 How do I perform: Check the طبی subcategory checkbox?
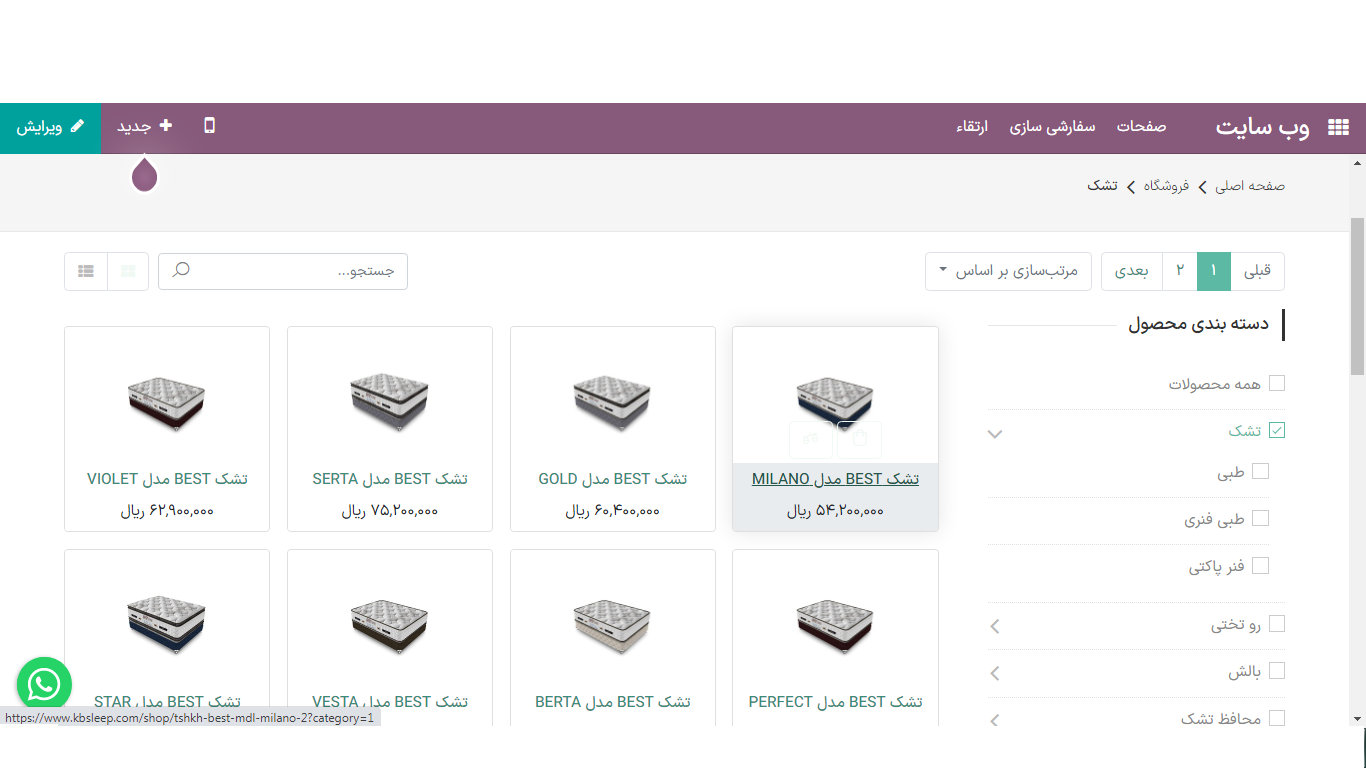(x=1261, y=471)
